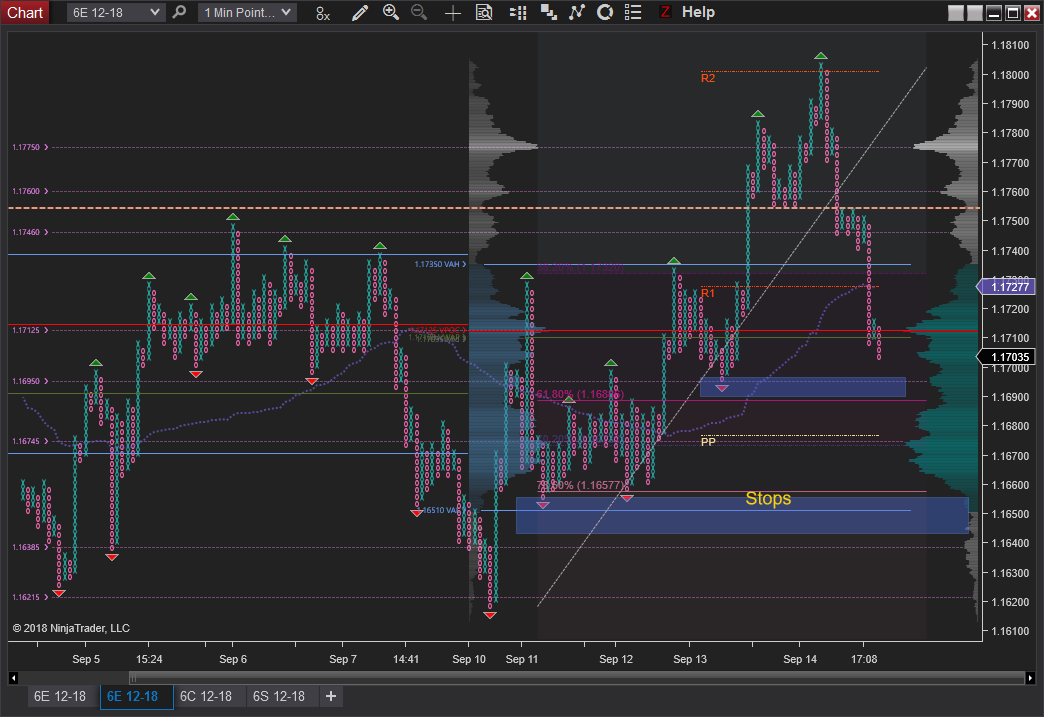This screenshot has width=1044, height=717.
Task: Open the Indicators icon
Action: (x=548, y=12)
